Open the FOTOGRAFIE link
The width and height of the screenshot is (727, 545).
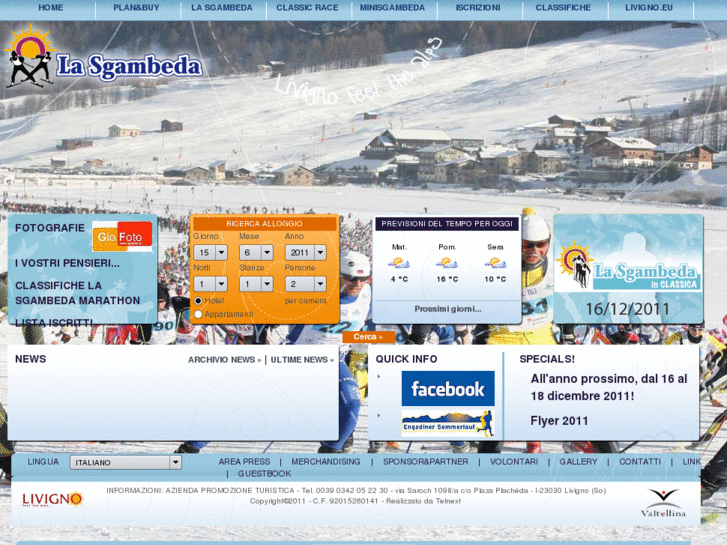pyautogui.click(x=50, y=228)
